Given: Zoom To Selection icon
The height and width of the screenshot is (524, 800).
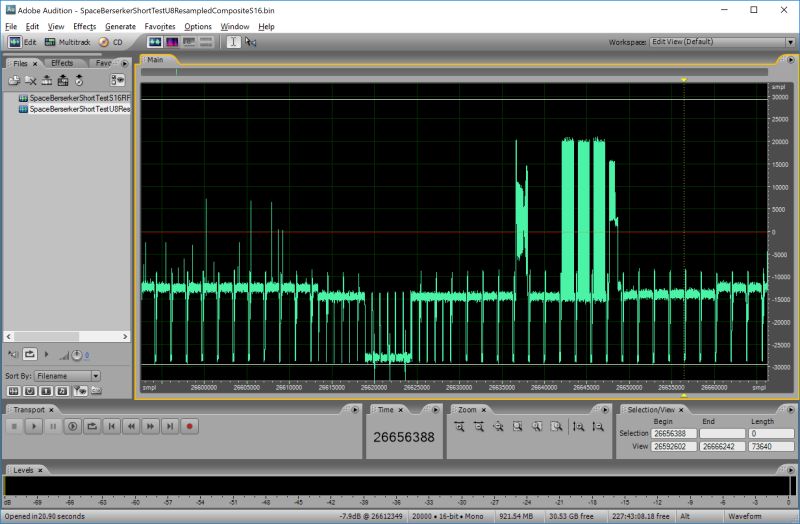Looking at the screenshot, I should [x=517, y=427].
